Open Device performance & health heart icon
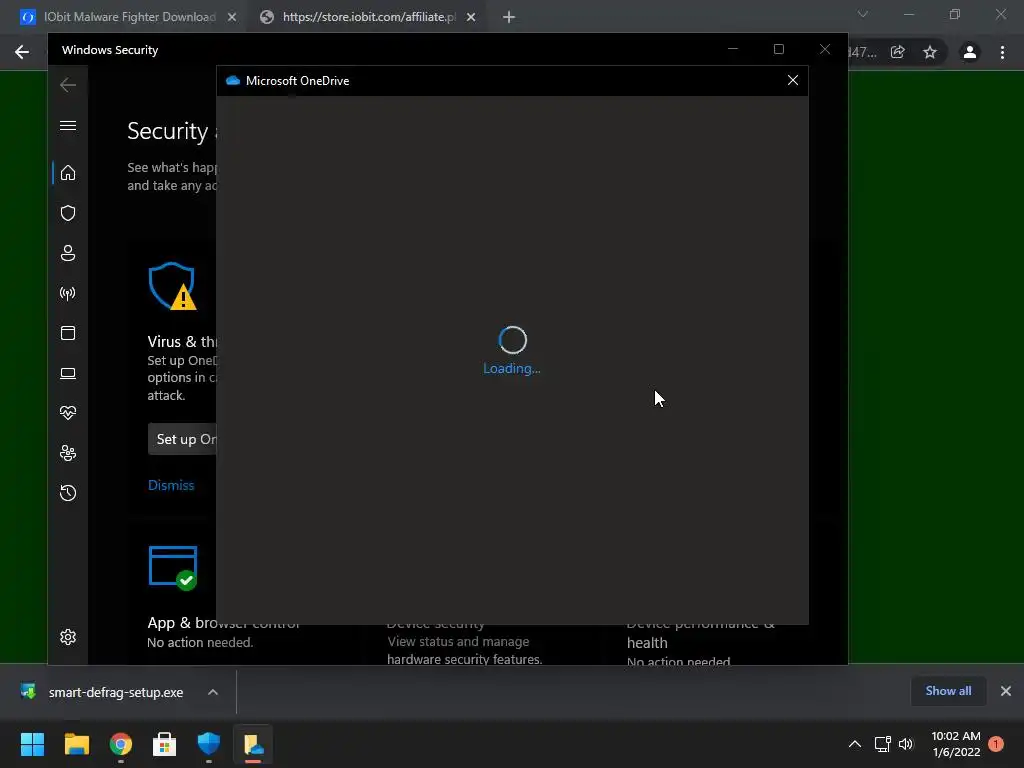The width and height of the screenshot is (1024, 768). pos(68,413)
